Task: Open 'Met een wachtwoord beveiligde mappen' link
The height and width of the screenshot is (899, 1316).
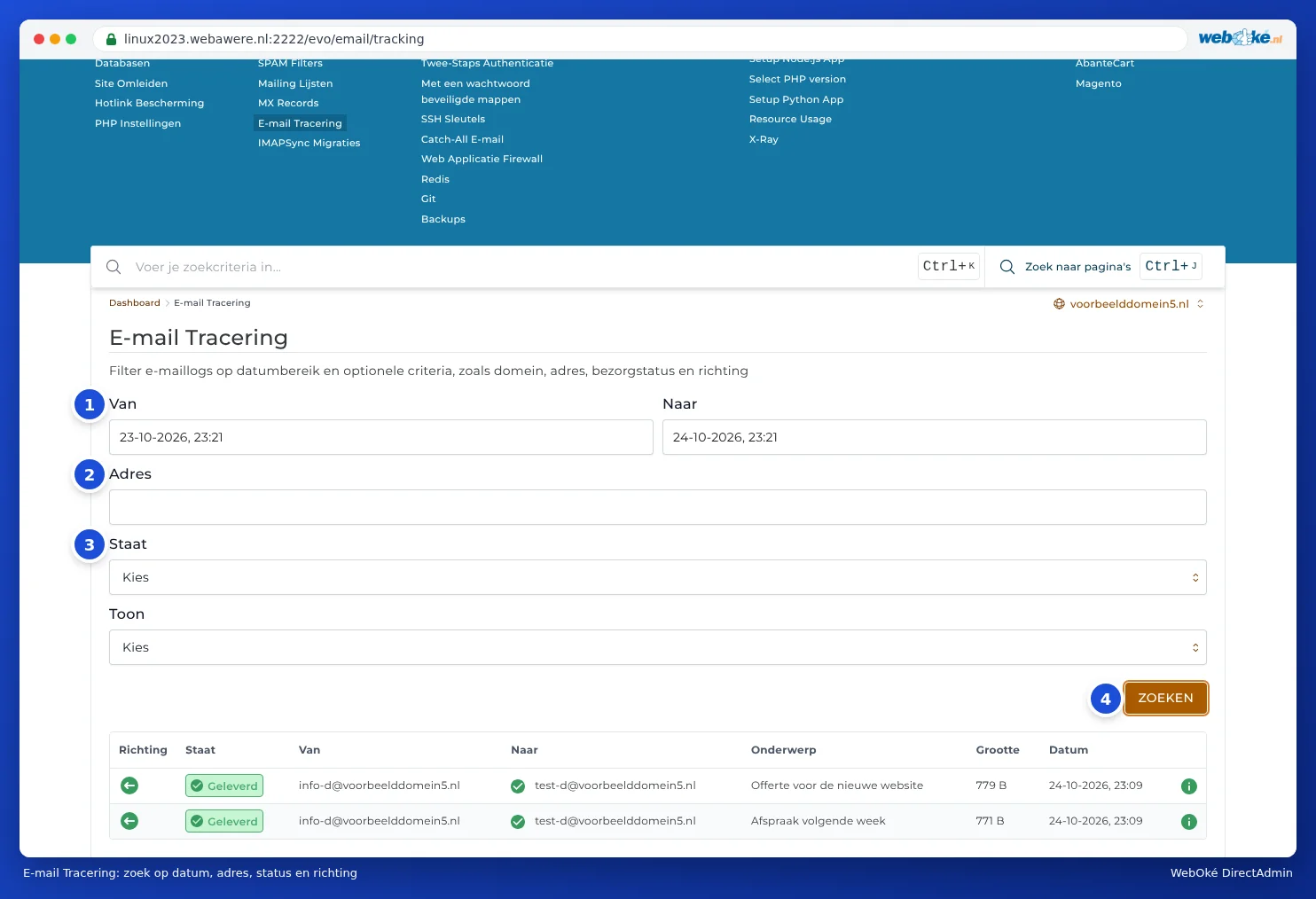Action: pyautogui.click(x=475, y=91)
